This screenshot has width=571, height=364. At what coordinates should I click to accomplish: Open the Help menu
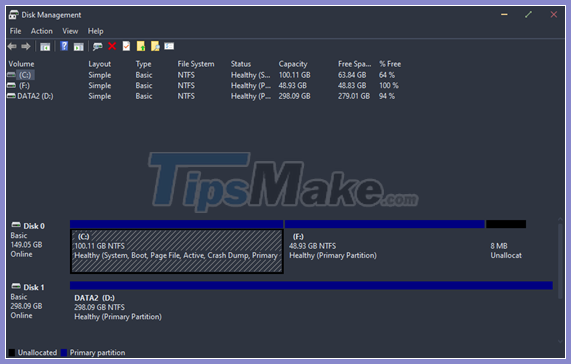coord(95,31)
